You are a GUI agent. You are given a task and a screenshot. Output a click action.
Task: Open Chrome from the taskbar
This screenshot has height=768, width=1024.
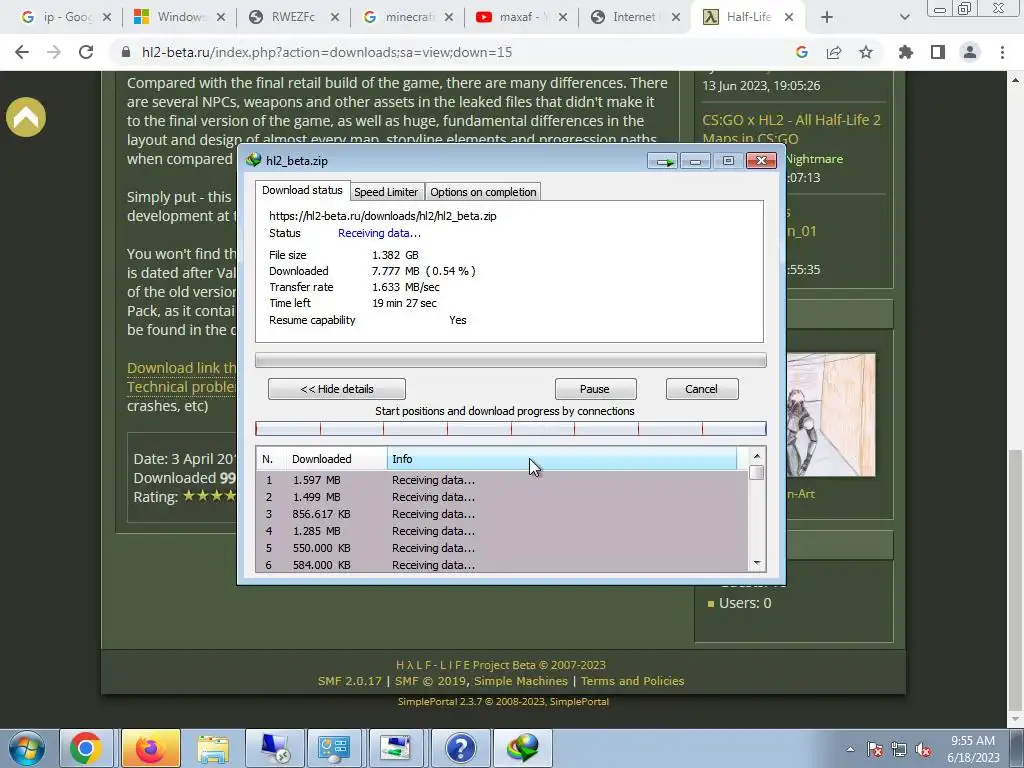(x=86, y=748)
